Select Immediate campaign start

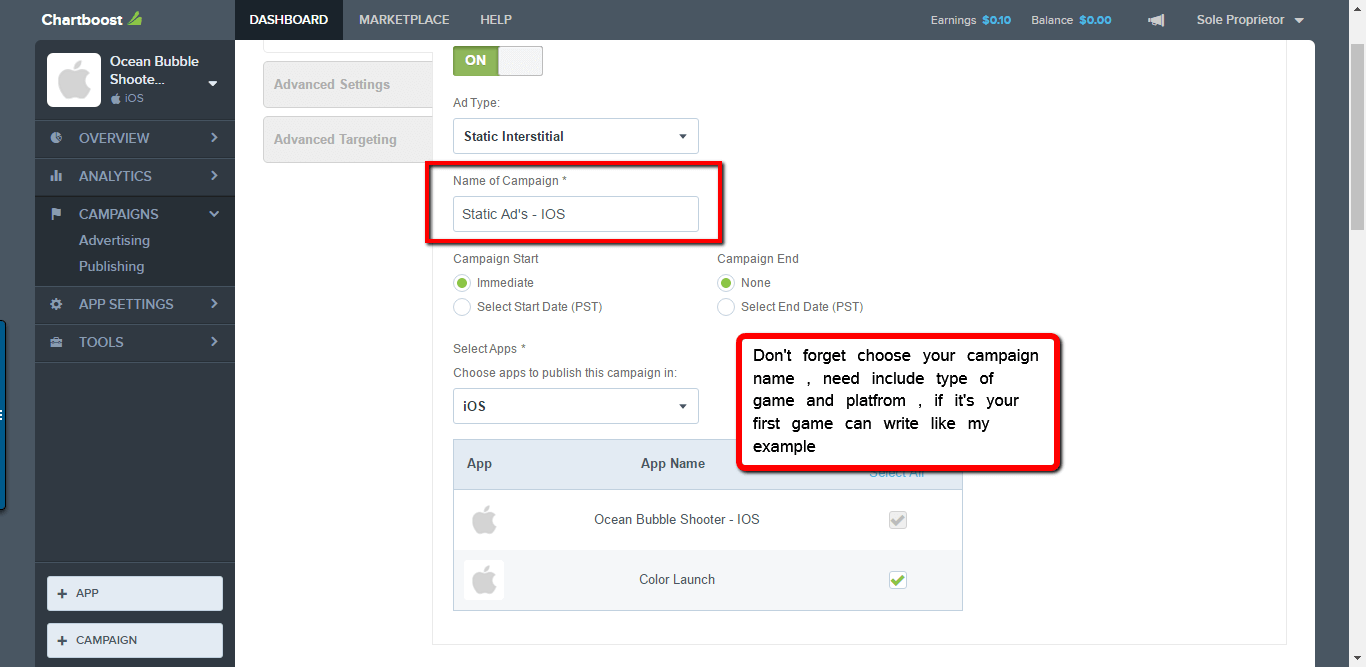462,283
